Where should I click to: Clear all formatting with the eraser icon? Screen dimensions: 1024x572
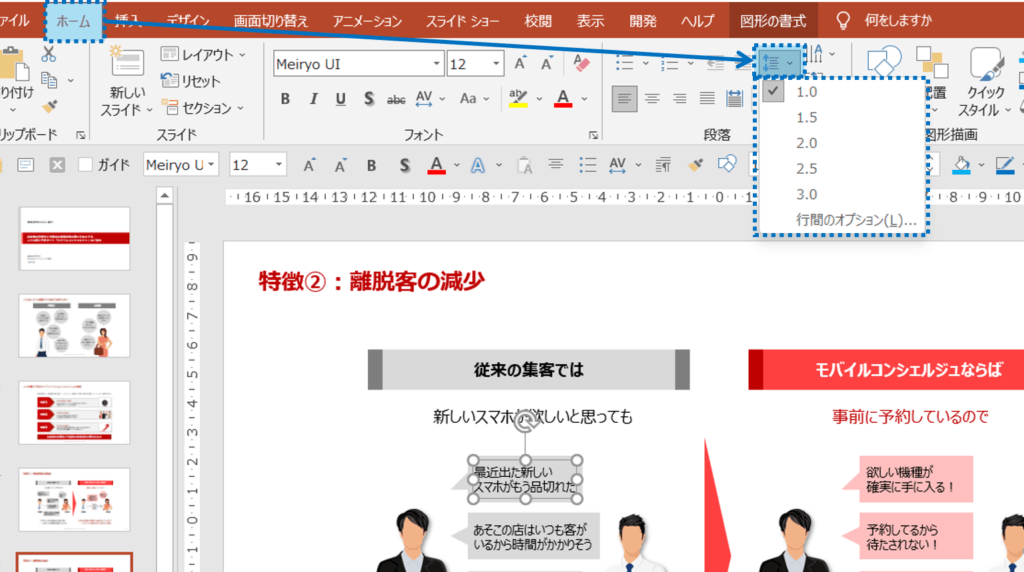coord(581,63)
